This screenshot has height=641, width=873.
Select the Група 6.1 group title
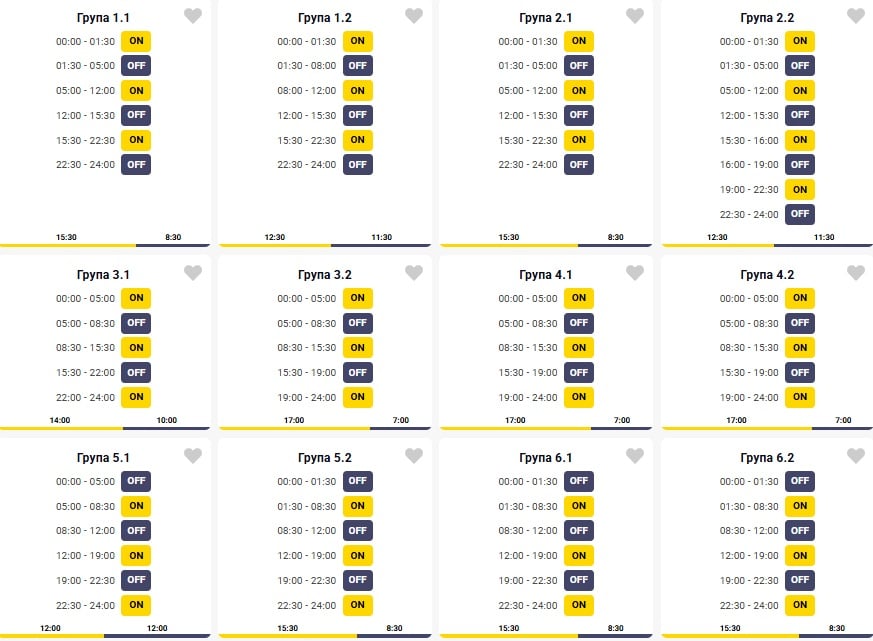[x=546, y=458]
